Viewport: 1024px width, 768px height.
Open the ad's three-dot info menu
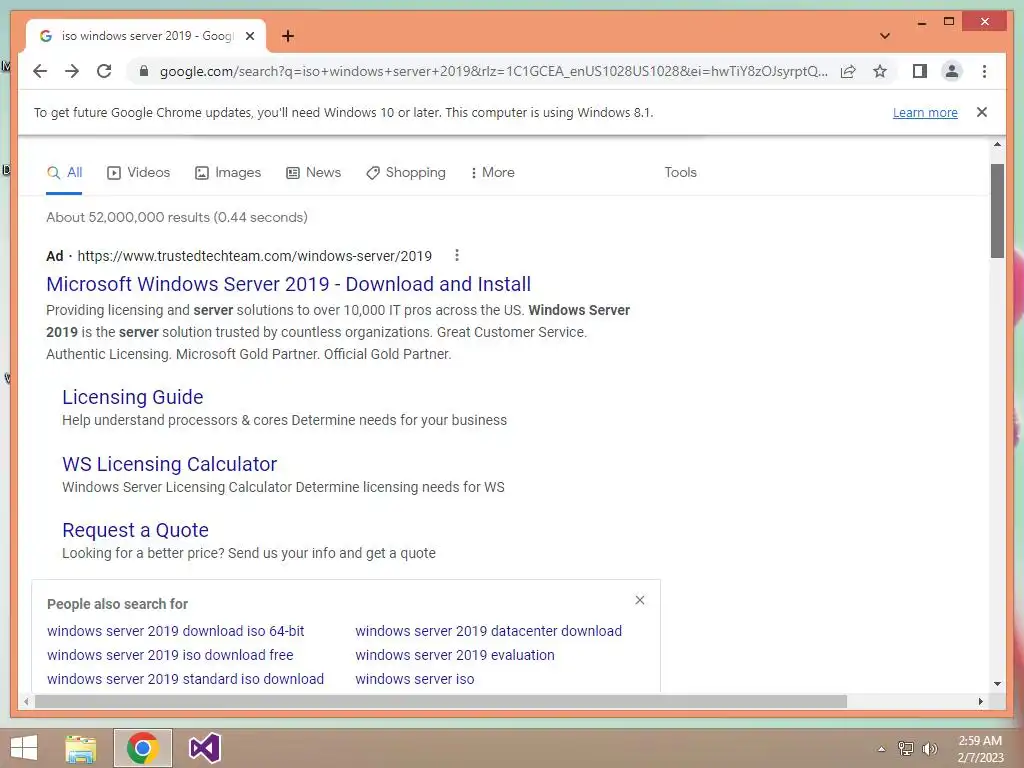coord(457,255)
